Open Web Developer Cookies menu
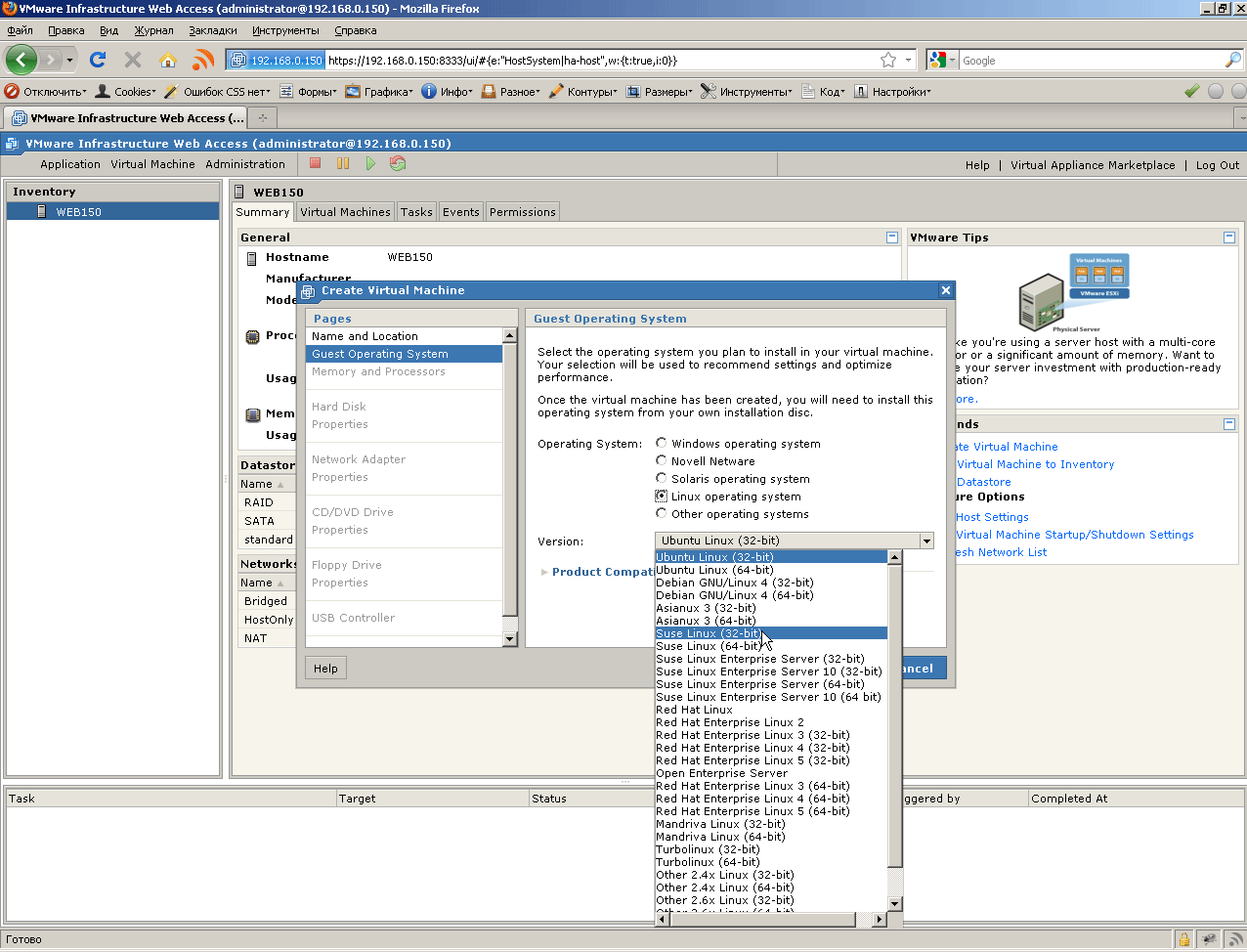 [126, 91]
